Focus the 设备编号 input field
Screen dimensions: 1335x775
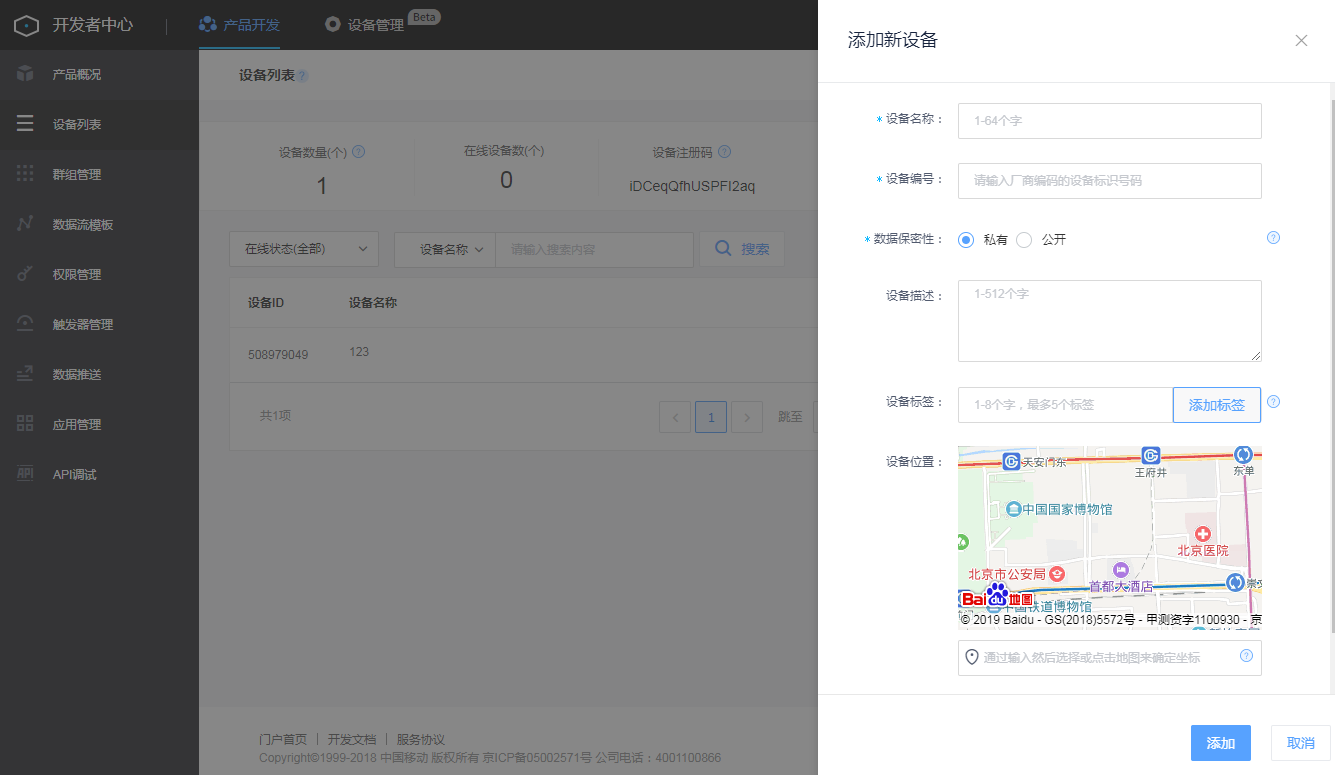[x=1110, y=181]
